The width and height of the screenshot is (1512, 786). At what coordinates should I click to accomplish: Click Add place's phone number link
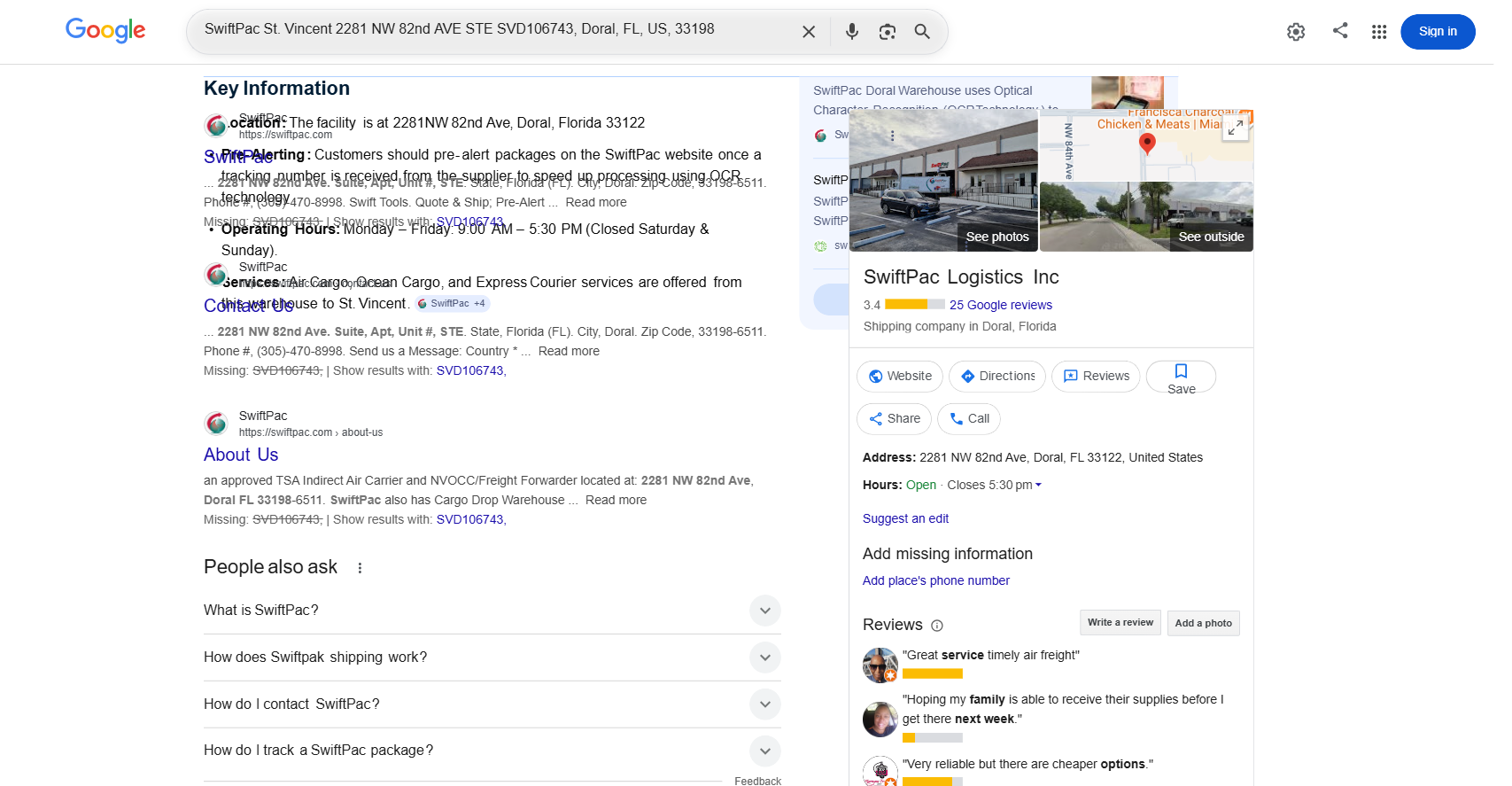936,580
